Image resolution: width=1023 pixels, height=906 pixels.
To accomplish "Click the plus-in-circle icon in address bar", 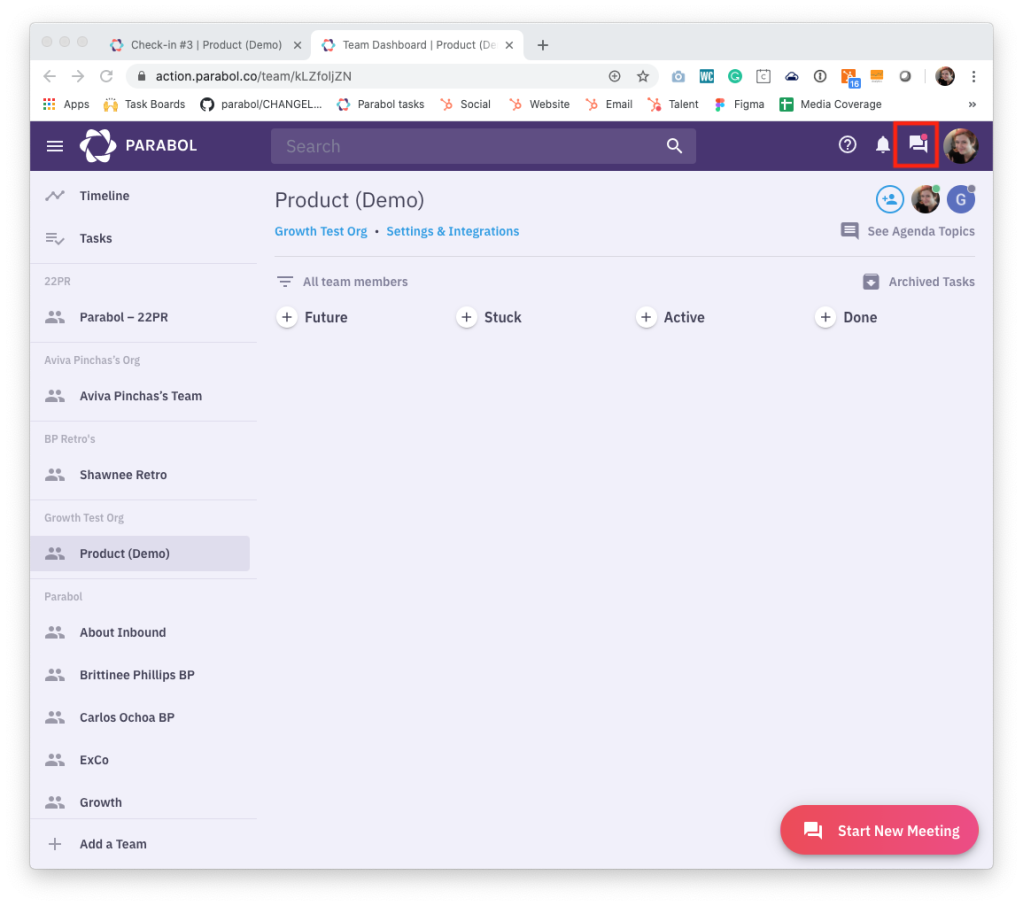I will (614, 76).
